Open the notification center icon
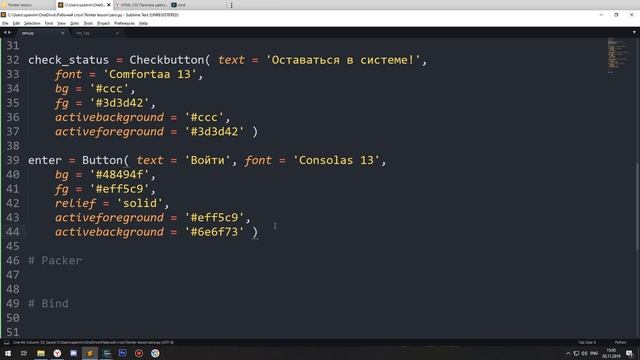The image size is (640, 360). [629, 353]
